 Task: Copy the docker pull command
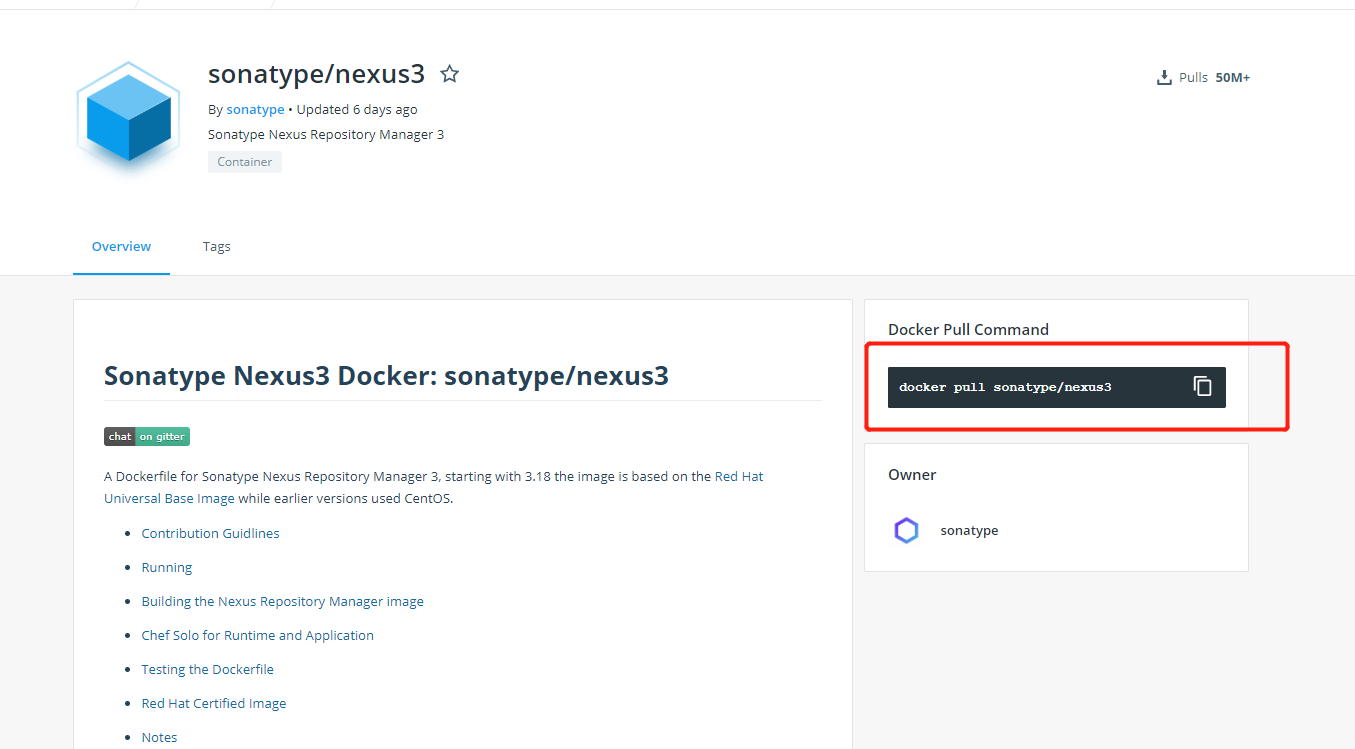[x=1202, y=386]
